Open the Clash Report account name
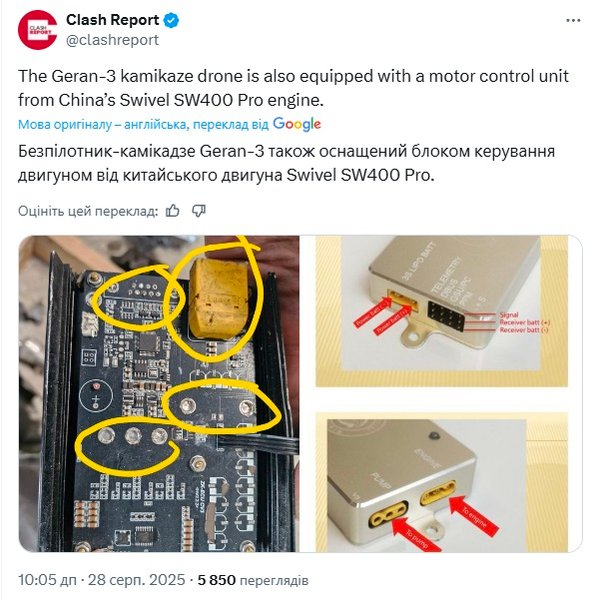597x600 pixels. pos(112,20)
